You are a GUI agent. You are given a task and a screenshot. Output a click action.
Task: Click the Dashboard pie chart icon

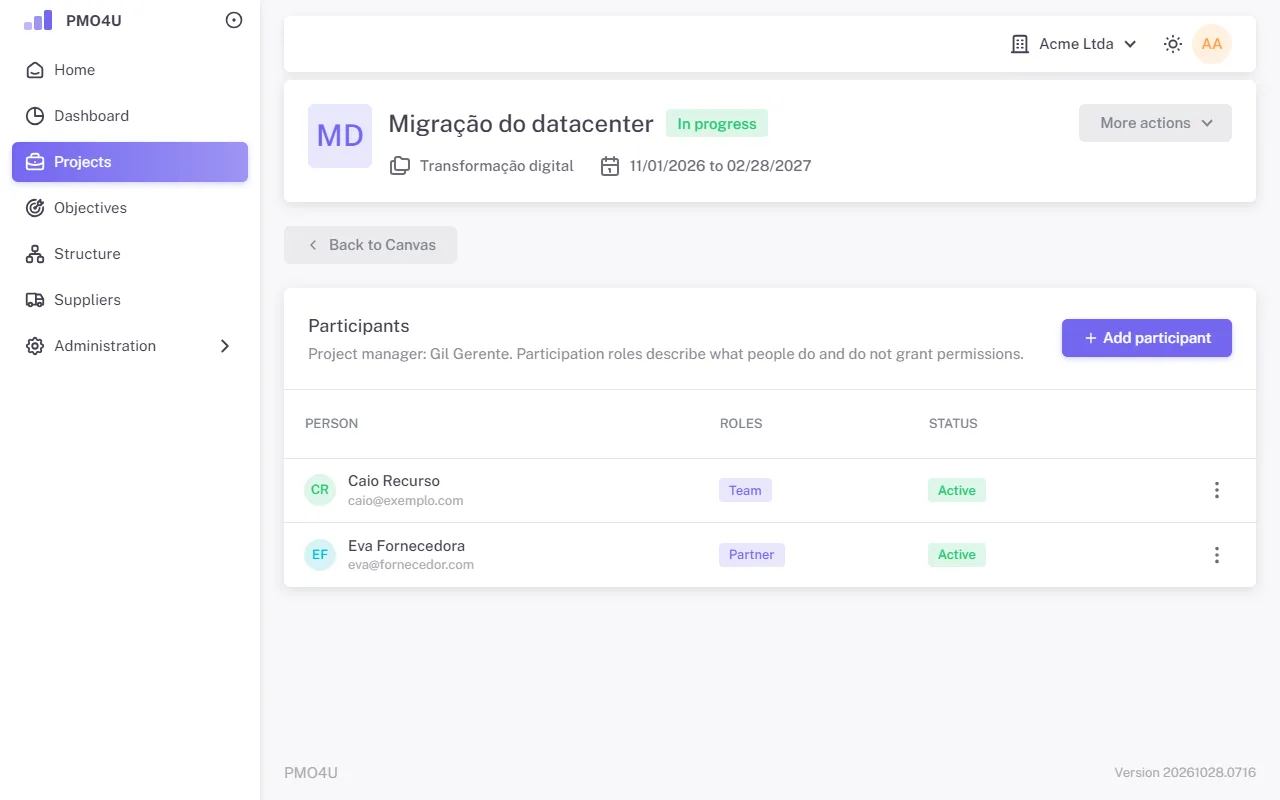click(35, 116)
